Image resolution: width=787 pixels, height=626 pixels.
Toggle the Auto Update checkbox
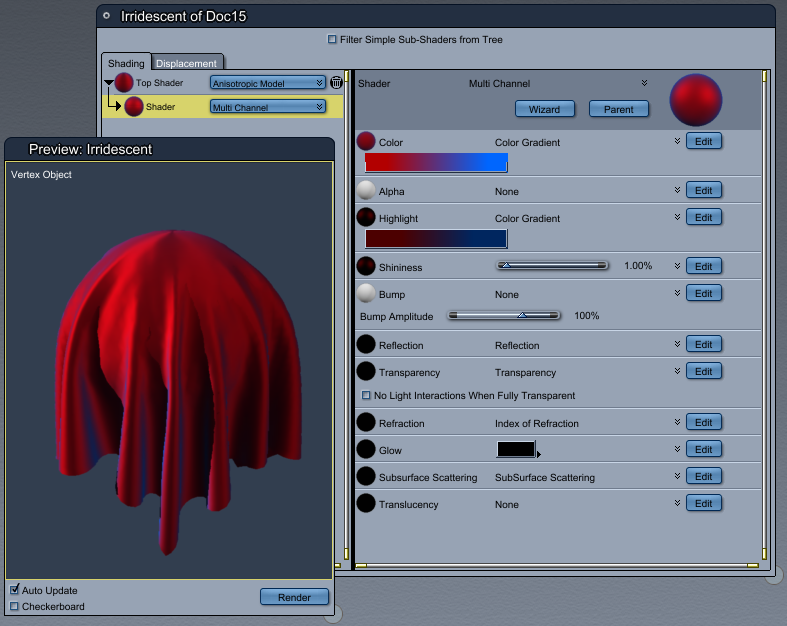(x=15, y=589)
